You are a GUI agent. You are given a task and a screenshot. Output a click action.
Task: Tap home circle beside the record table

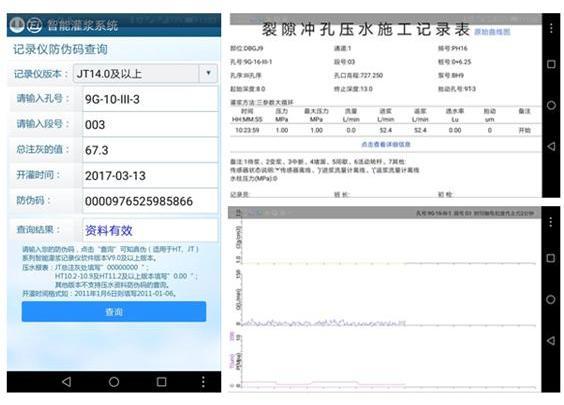tap(551, 105)
